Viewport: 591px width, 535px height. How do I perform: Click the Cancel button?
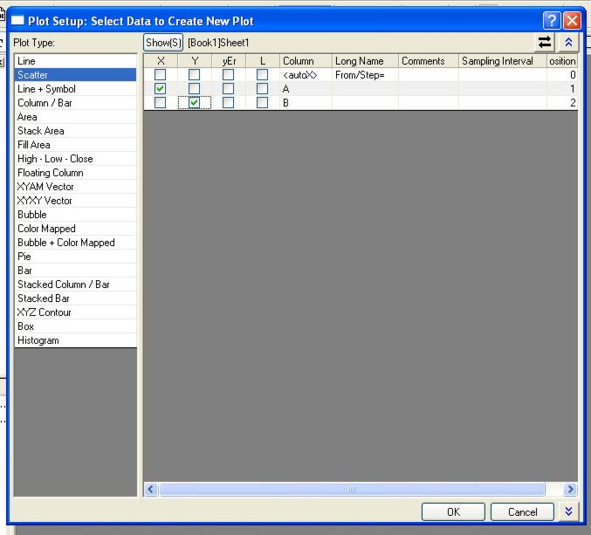tap(522, 512)
